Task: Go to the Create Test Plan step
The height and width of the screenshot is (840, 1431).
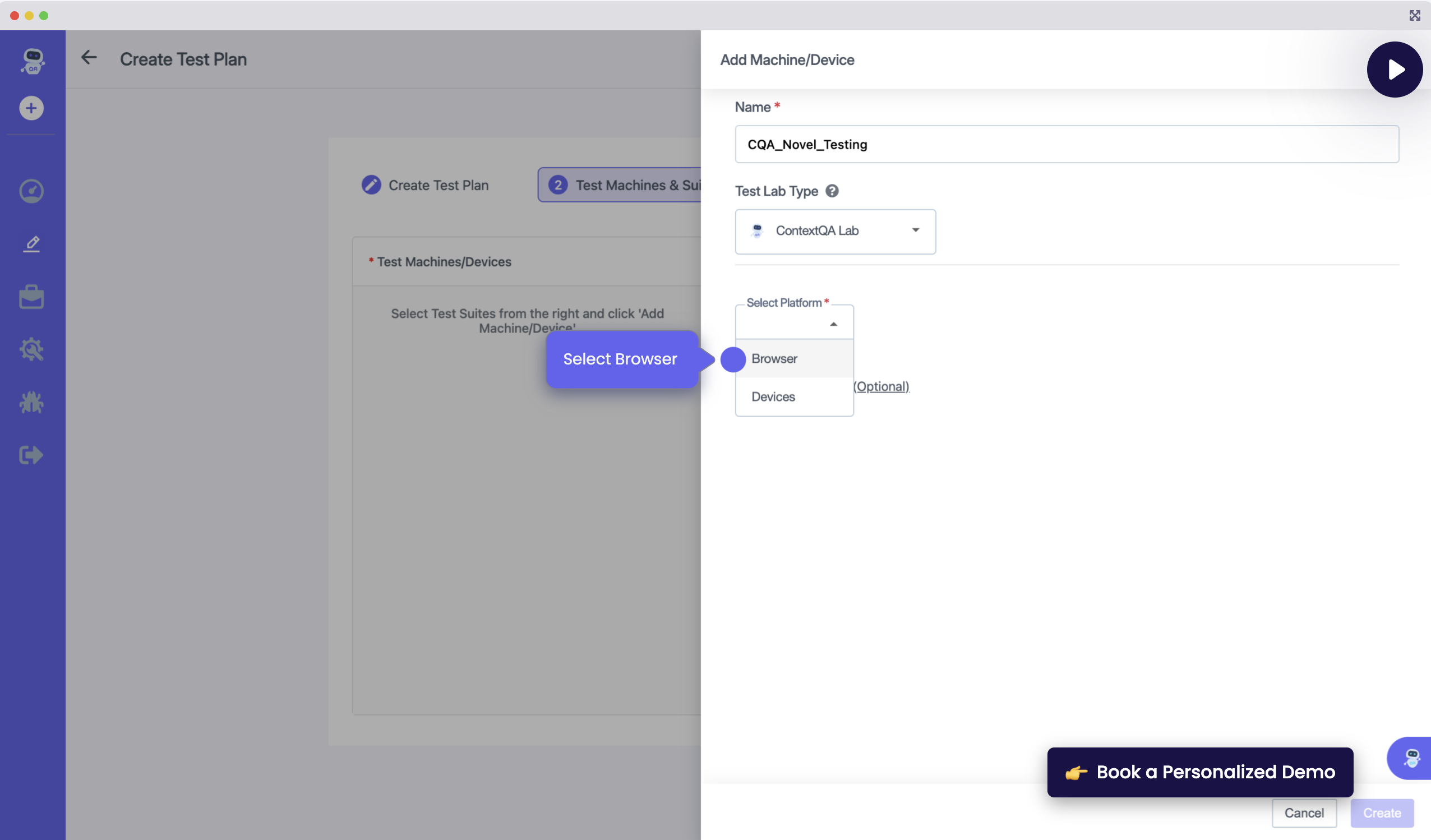Action: (x=426, y=185)
